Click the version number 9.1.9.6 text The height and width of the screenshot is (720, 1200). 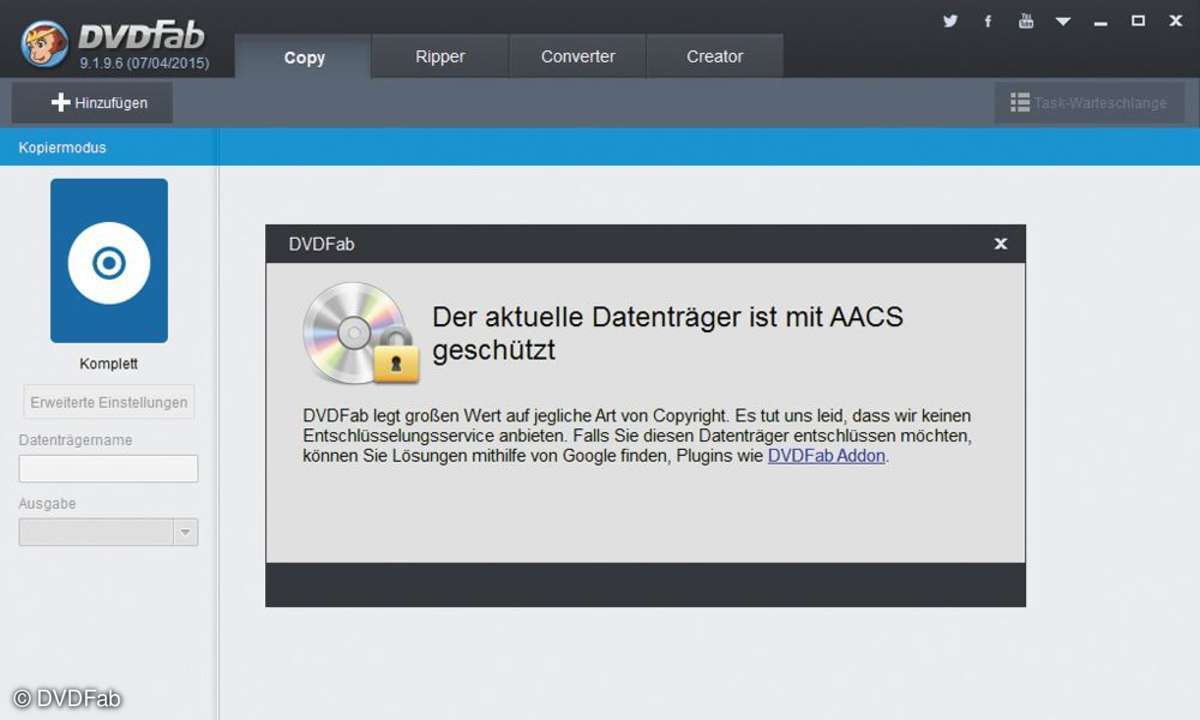pyautogui.click(x=145, y=62)
